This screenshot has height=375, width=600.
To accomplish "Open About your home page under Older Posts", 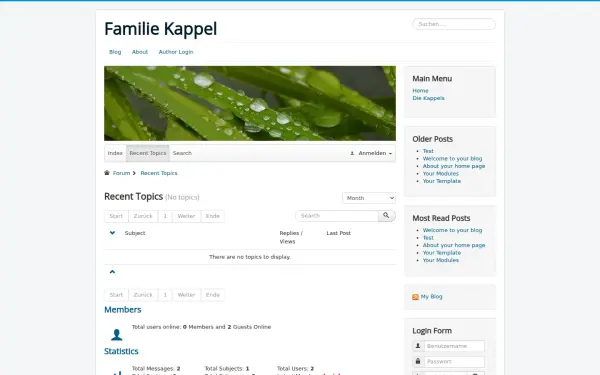I will 454,166.
